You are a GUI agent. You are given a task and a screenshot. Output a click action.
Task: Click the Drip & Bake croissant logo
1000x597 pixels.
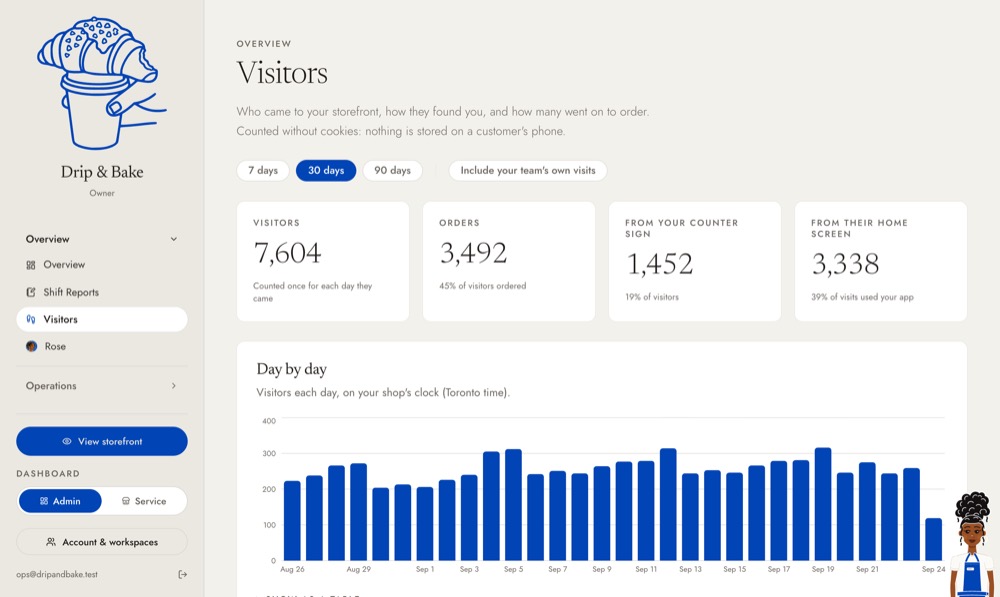tap(102, 83)
